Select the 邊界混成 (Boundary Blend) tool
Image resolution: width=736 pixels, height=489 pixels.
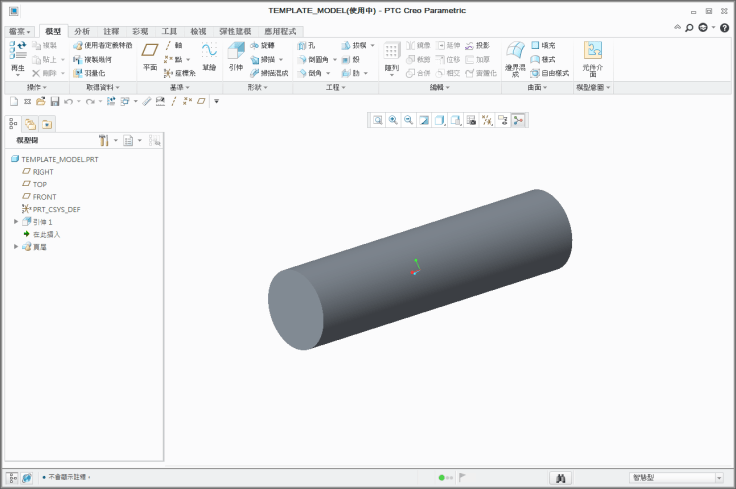pos(515,56)
